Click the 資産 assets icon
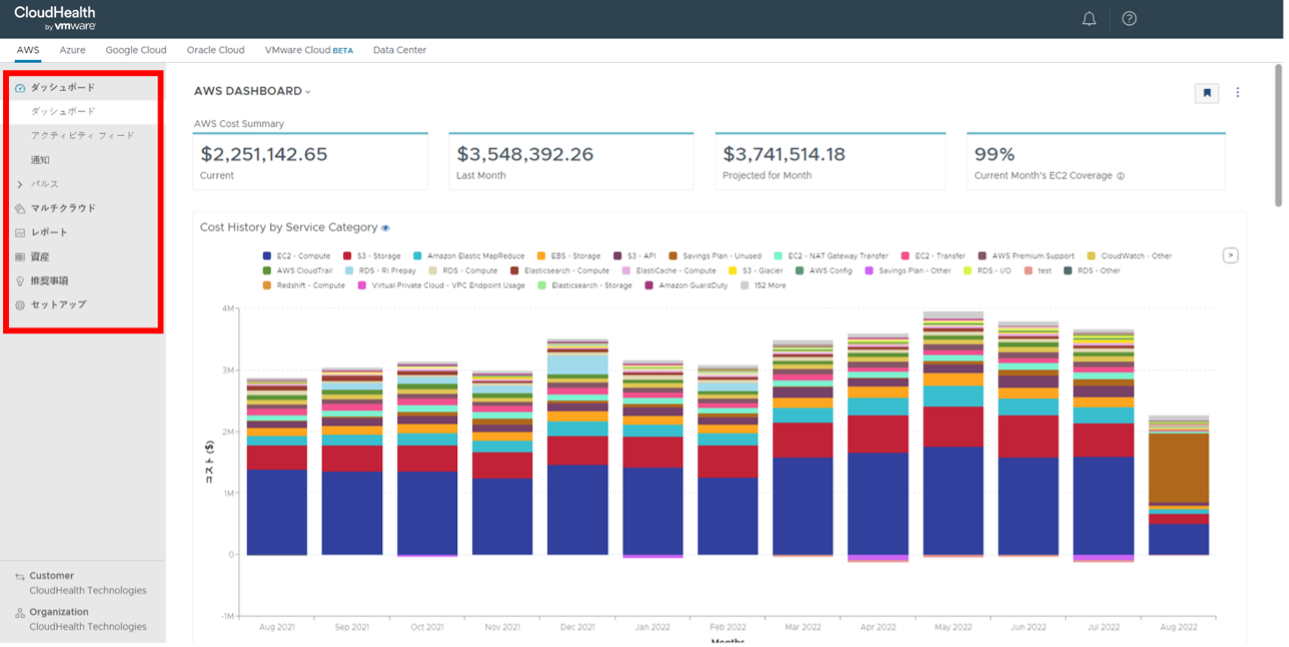The image size is (1289, 647). pos(20,257)
